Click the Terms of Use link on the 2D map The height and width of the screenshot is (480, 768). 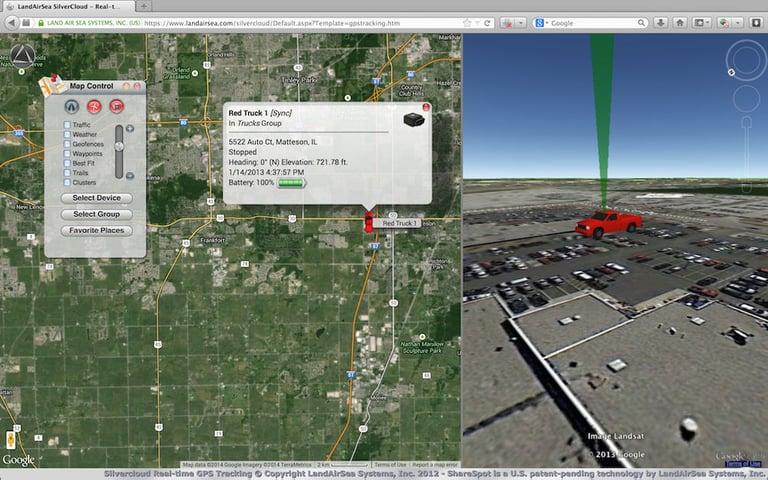click(x=390, y=464)
